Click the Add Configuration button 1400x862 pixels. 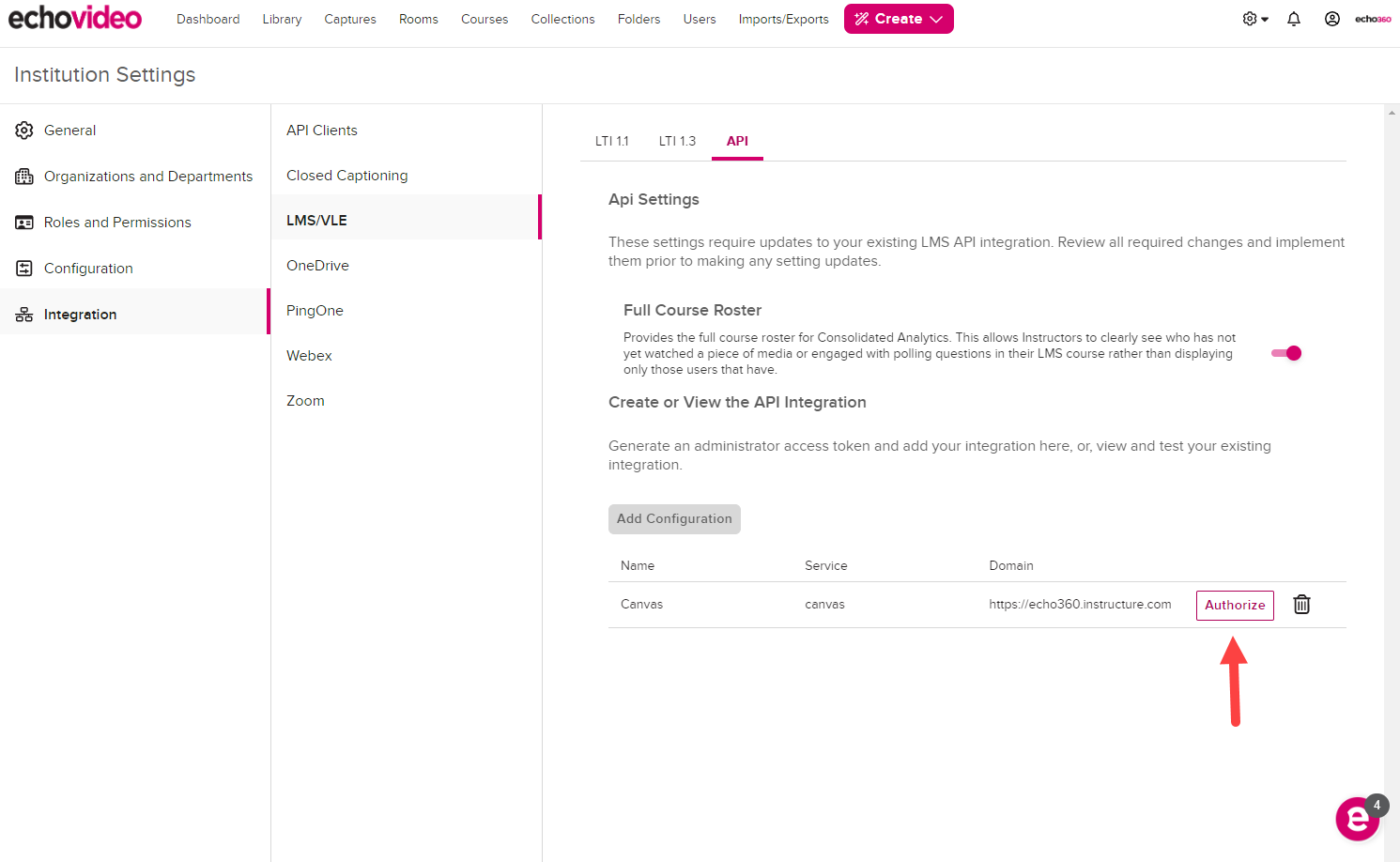(x=674, y=519)
